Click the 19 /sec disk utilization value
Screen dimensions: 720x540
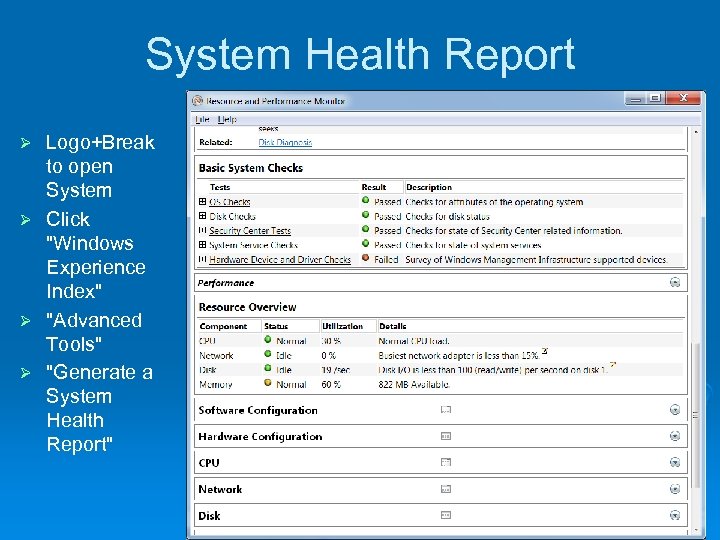click(x=336, y=370)
